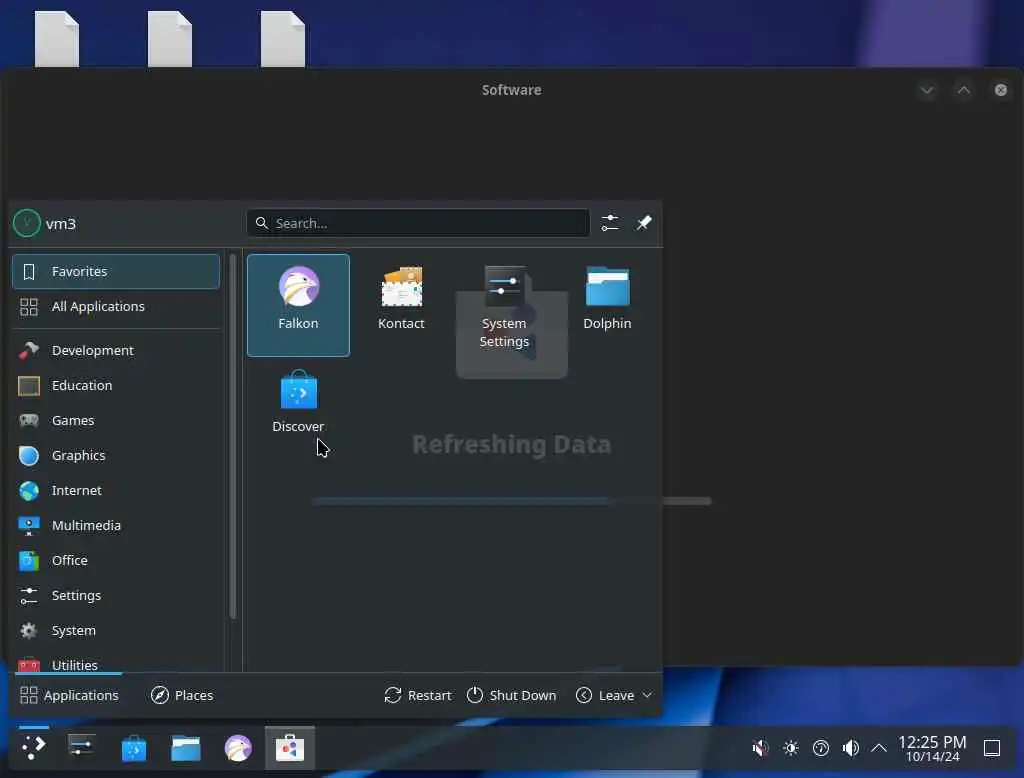Click the Restart button
This screenshot has width=1024, height=778.
click(418, 695)
